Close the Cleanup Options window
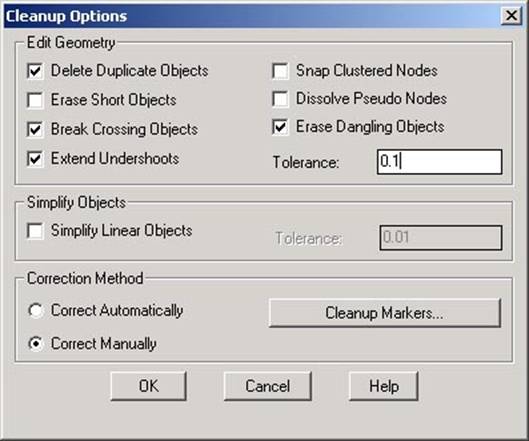529x441 pixels. [x=511, y=16]
